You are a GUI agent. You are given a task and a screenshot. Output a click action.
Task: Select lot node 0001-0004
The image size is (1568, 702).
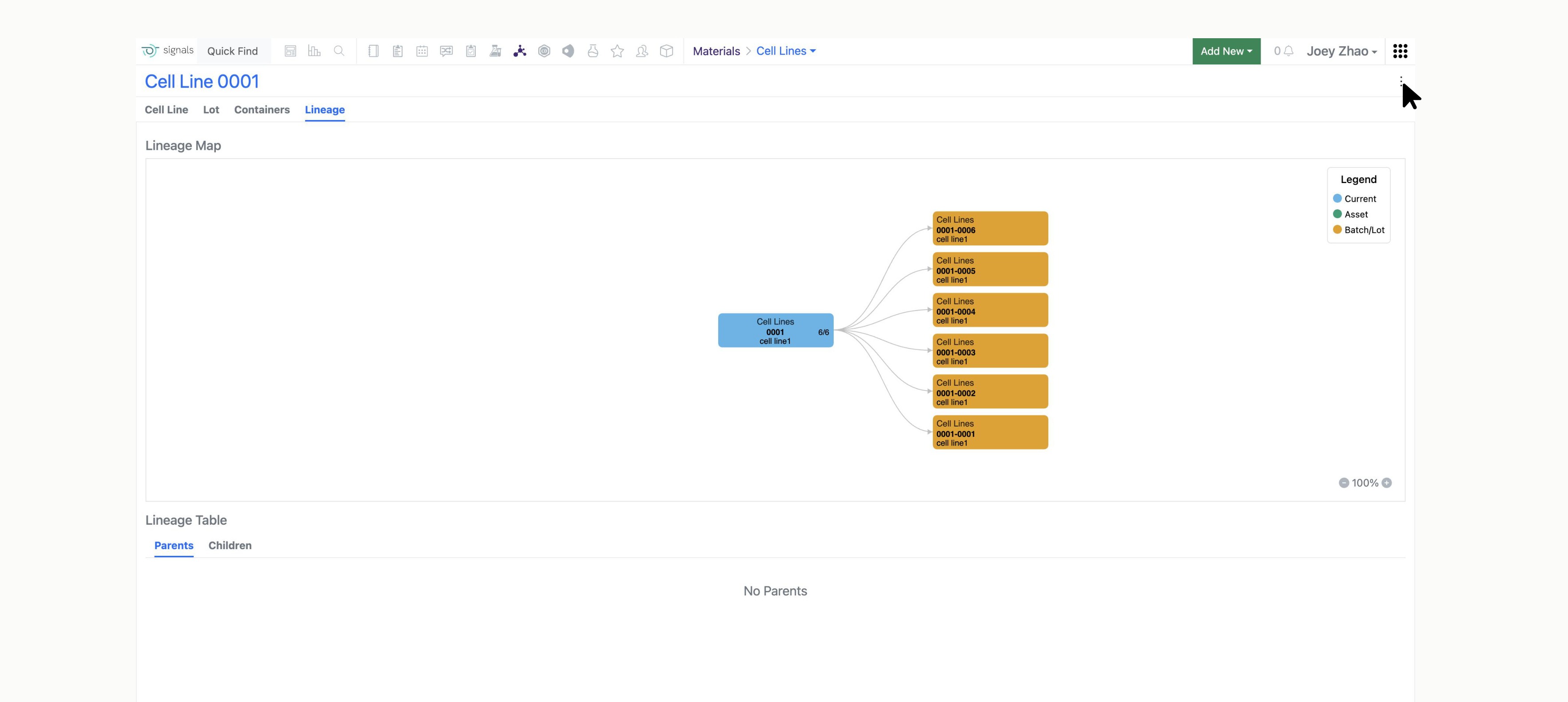coord(991,310)
